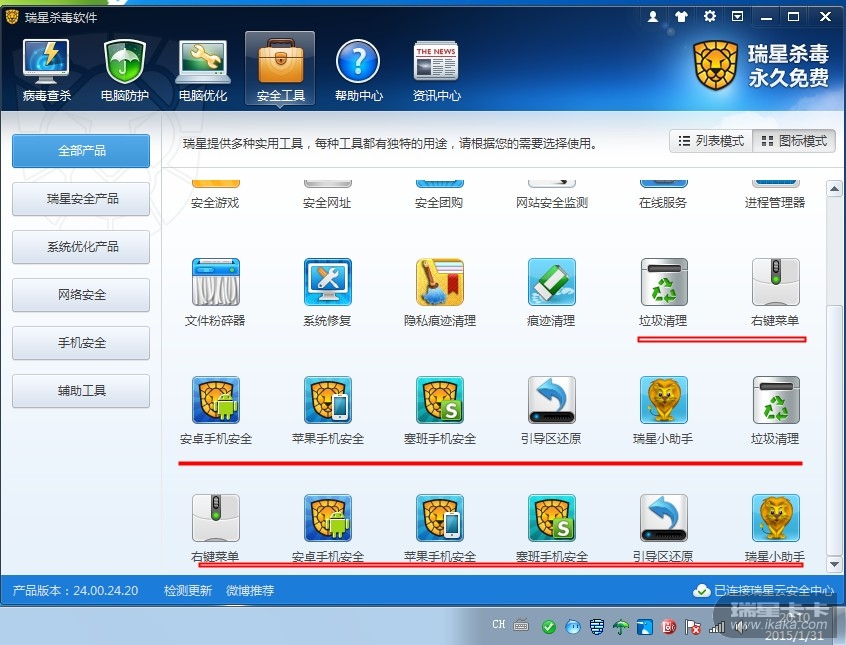Launch the 文件粉碎器 shredder tool

[x=215, y=282]
